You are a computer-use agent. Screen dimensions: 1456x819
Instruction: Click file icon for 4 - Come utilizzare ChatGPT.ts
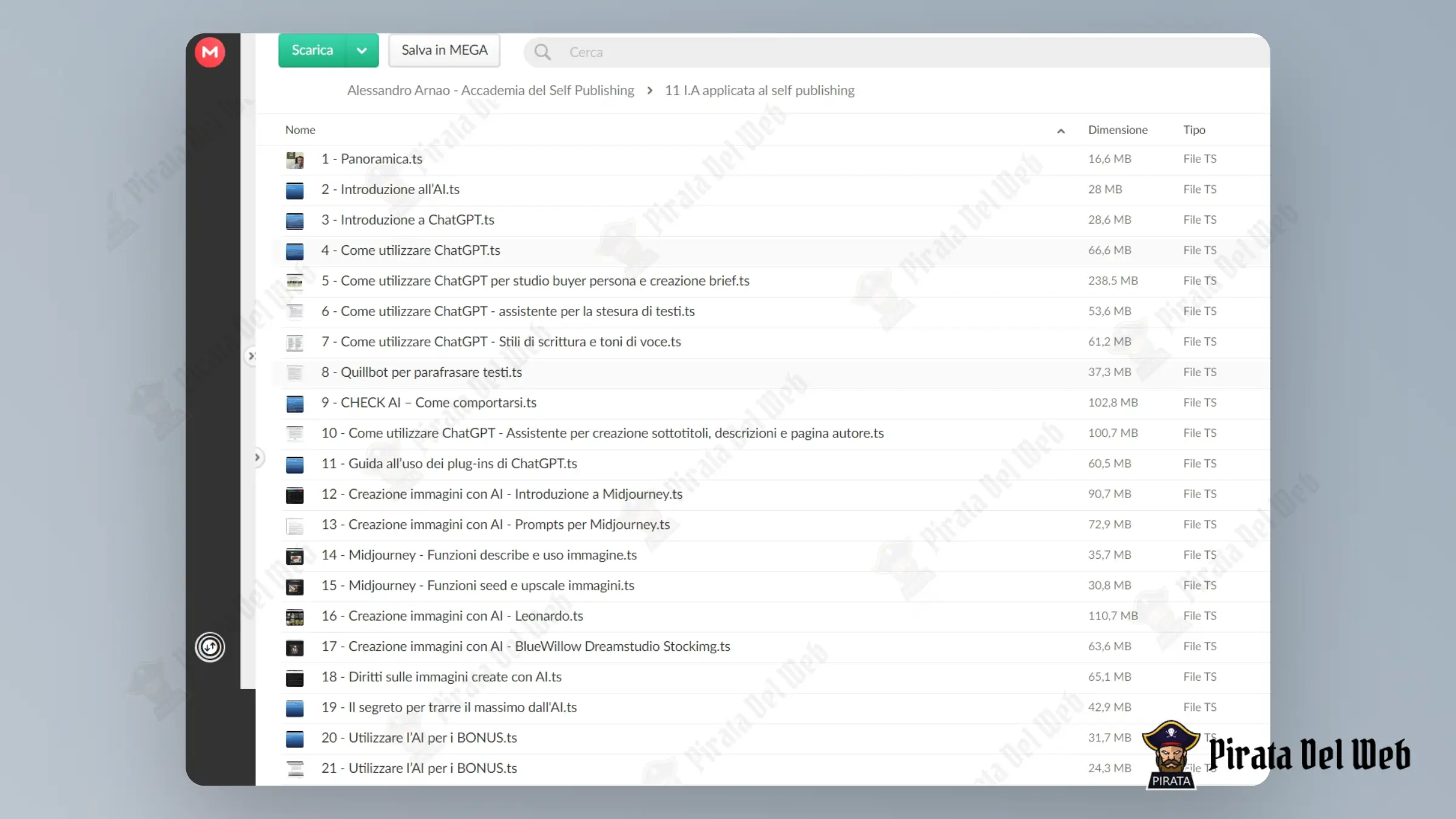[295, 251]
